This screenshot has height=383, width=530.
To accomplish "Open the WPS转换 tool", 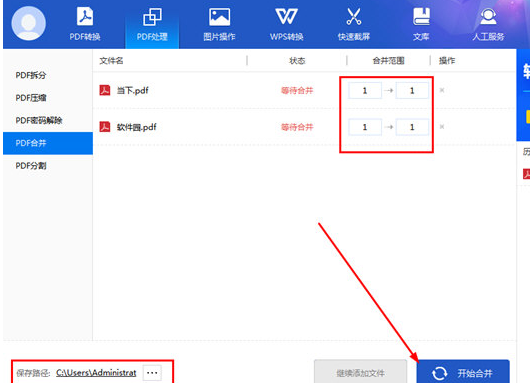I will pyautogui.click(x=286, y=24).
